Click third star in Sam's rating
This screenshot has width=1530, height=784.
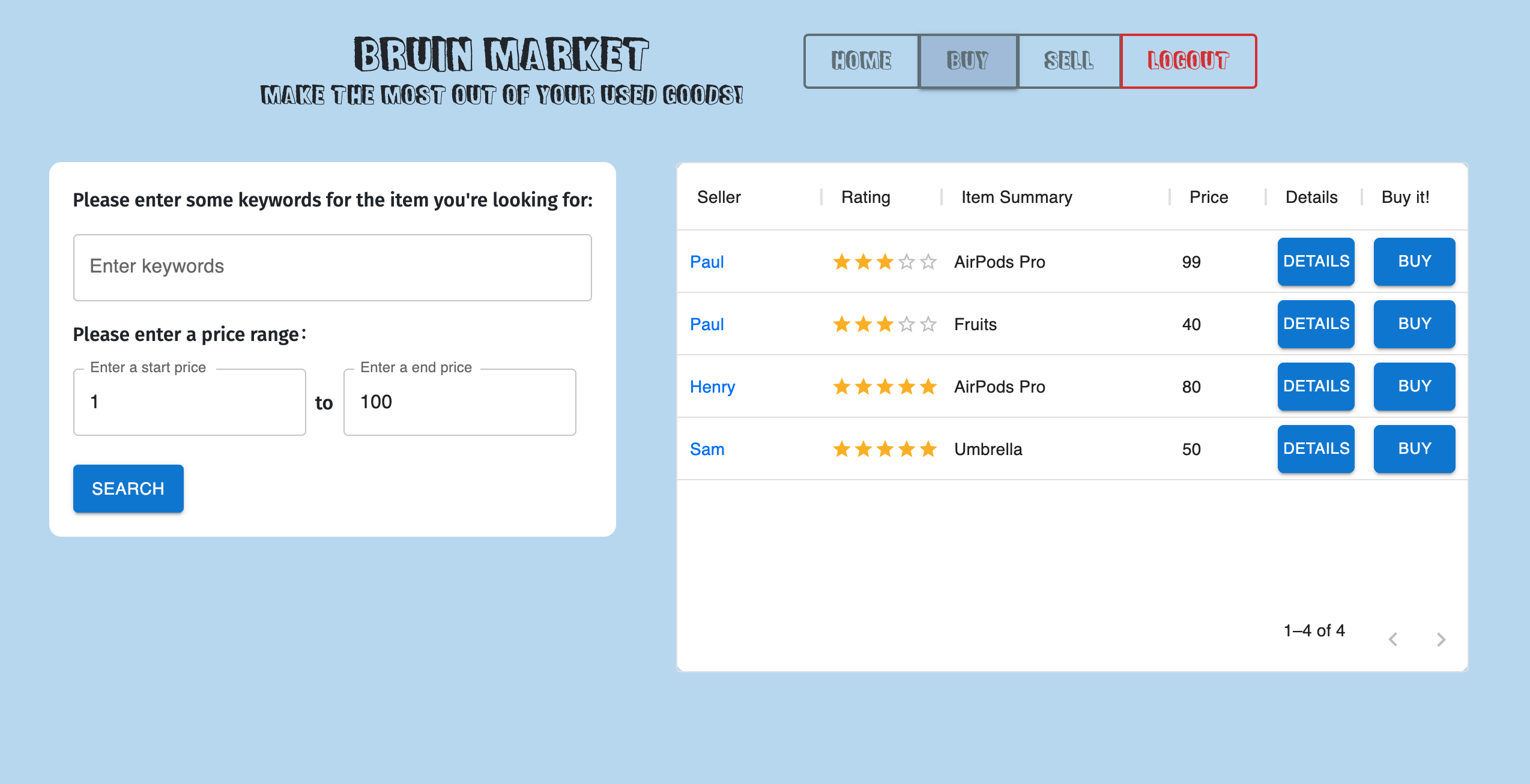[885, 449]
